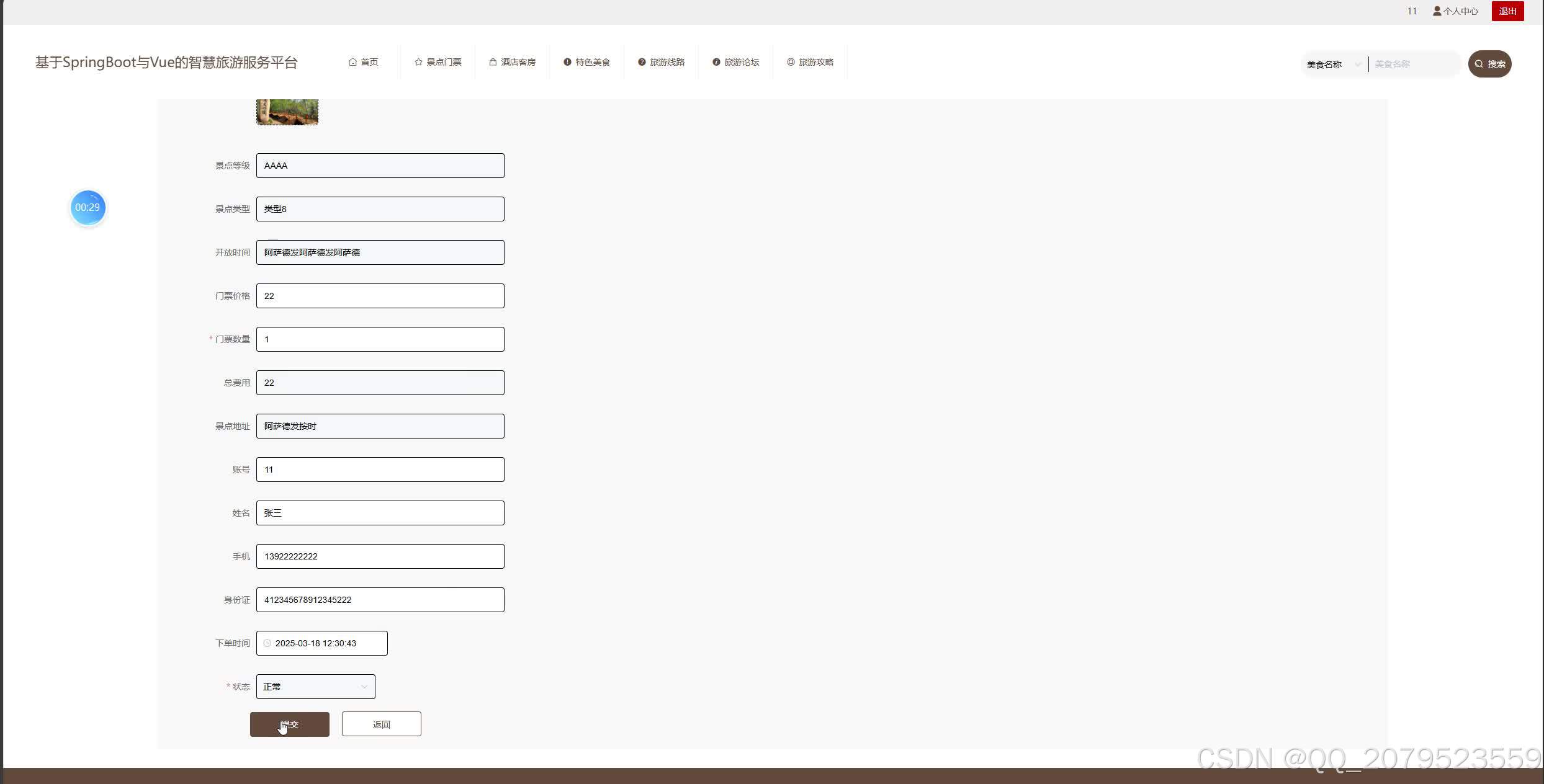1544x784 pixels.
Task: Click the red 退出 logout button
Action: pyautogui.click(x=1507, y=11)
